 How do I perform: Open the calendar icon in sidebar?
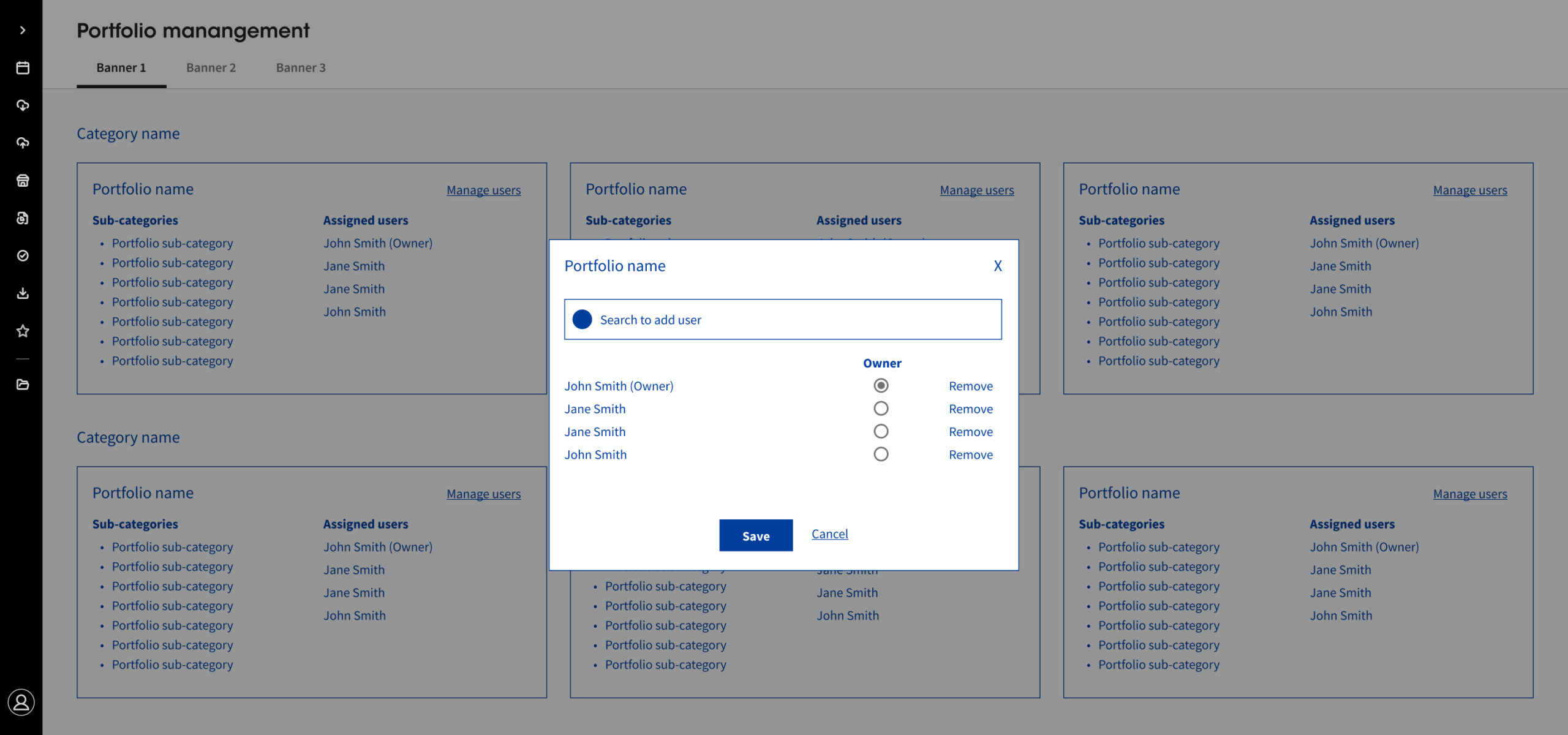point(23,68)
